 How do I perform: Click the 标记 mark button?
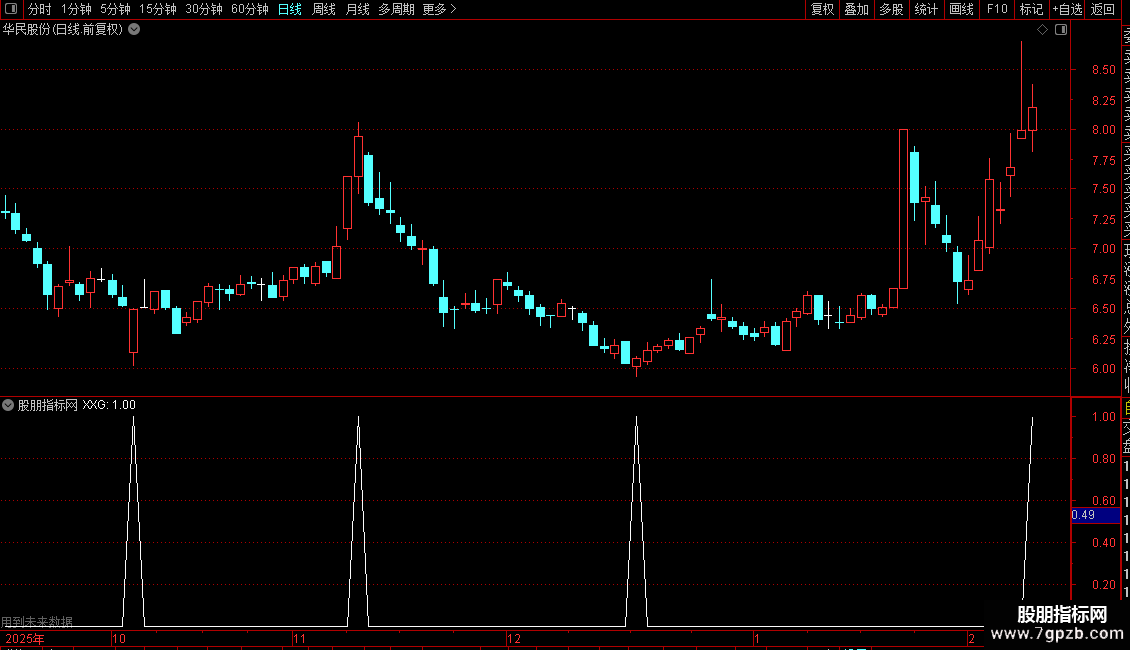(1031, 9)
